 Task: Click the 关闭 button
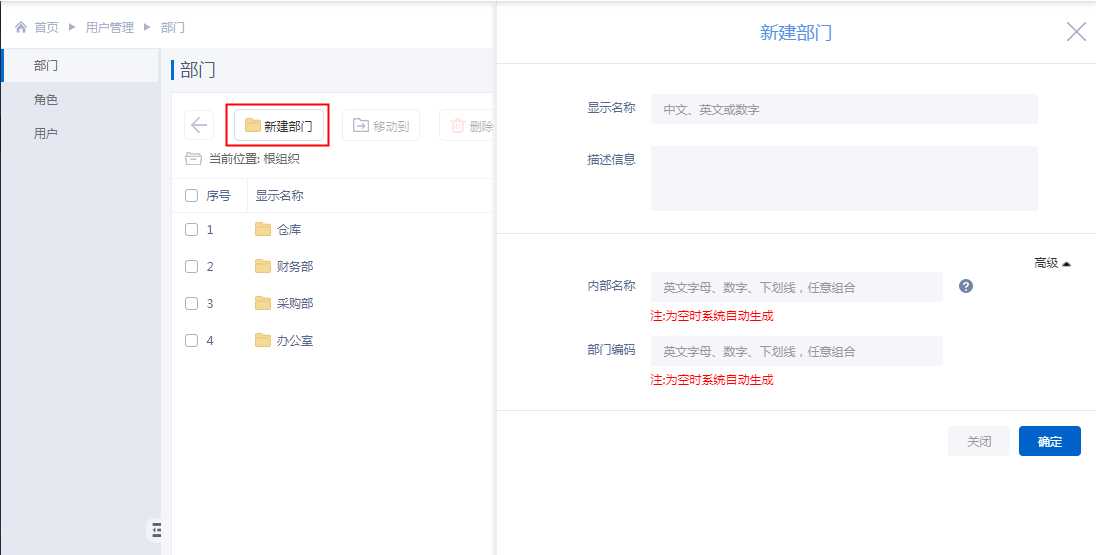[x=978, y=441]
